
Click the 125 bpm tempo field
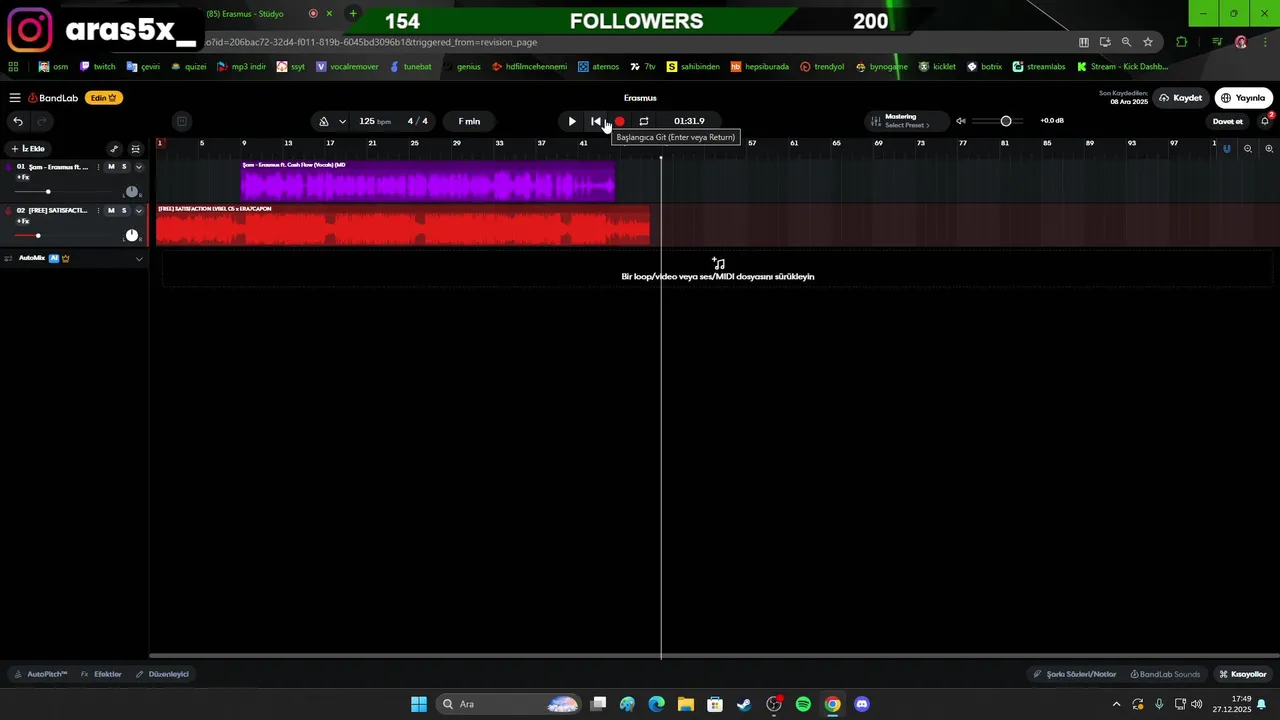point(374,121)
